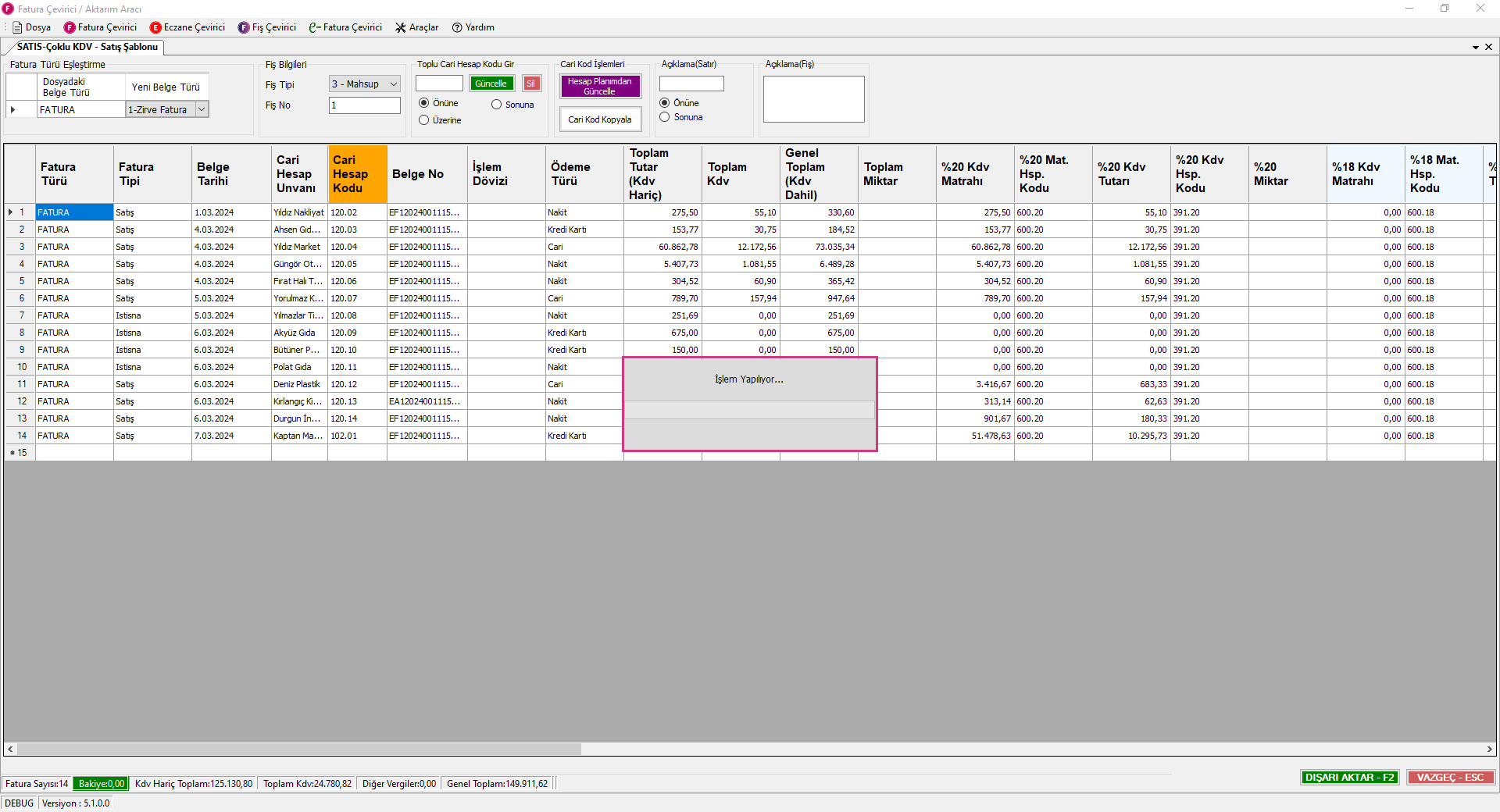The height and width of the screenshot is (812, 1500).
Task: Click the scroll right arrow
Action: (x=1489, y=750)
